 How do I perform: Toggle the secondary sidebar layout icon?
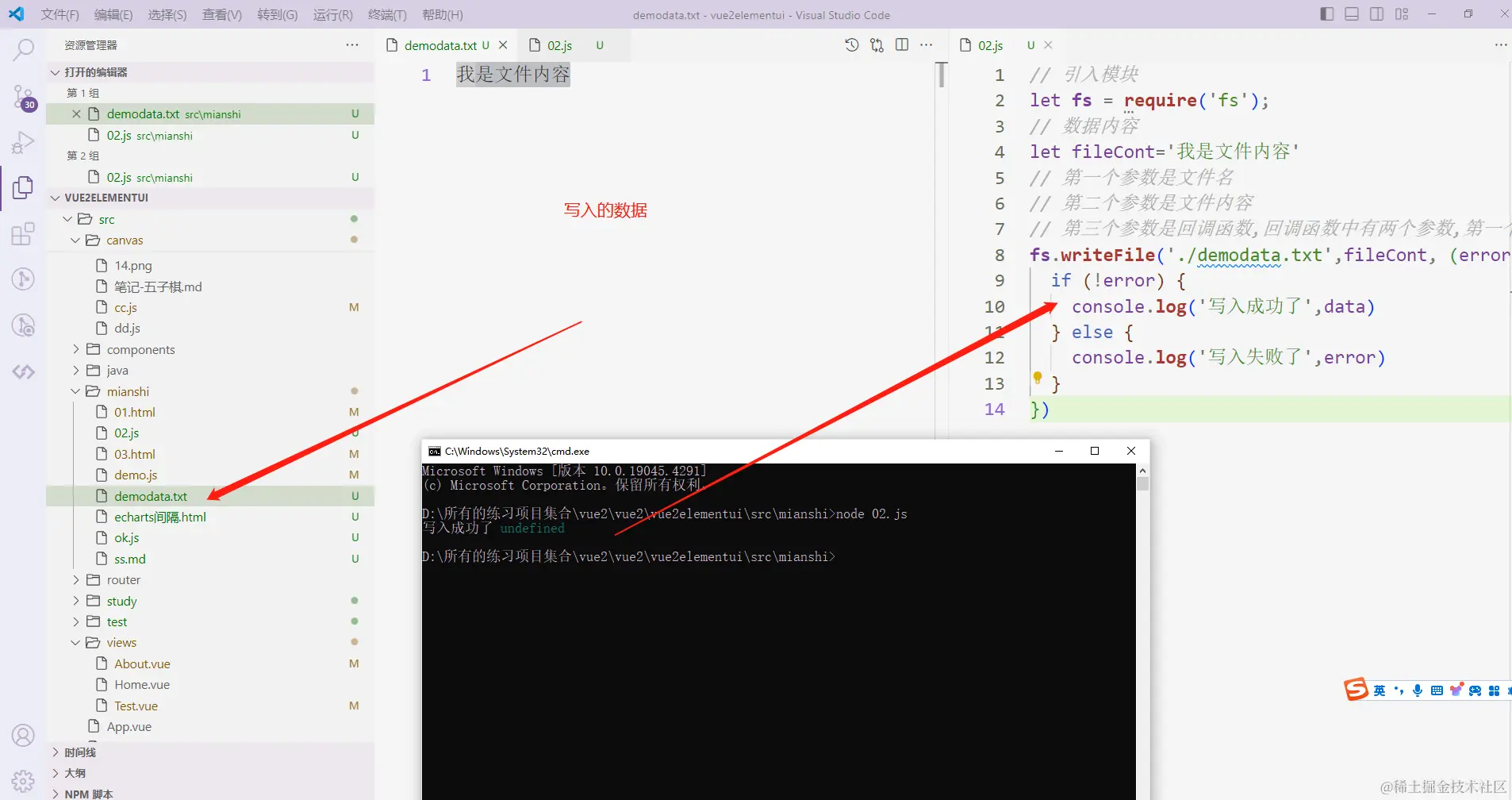click(1377, 14)
